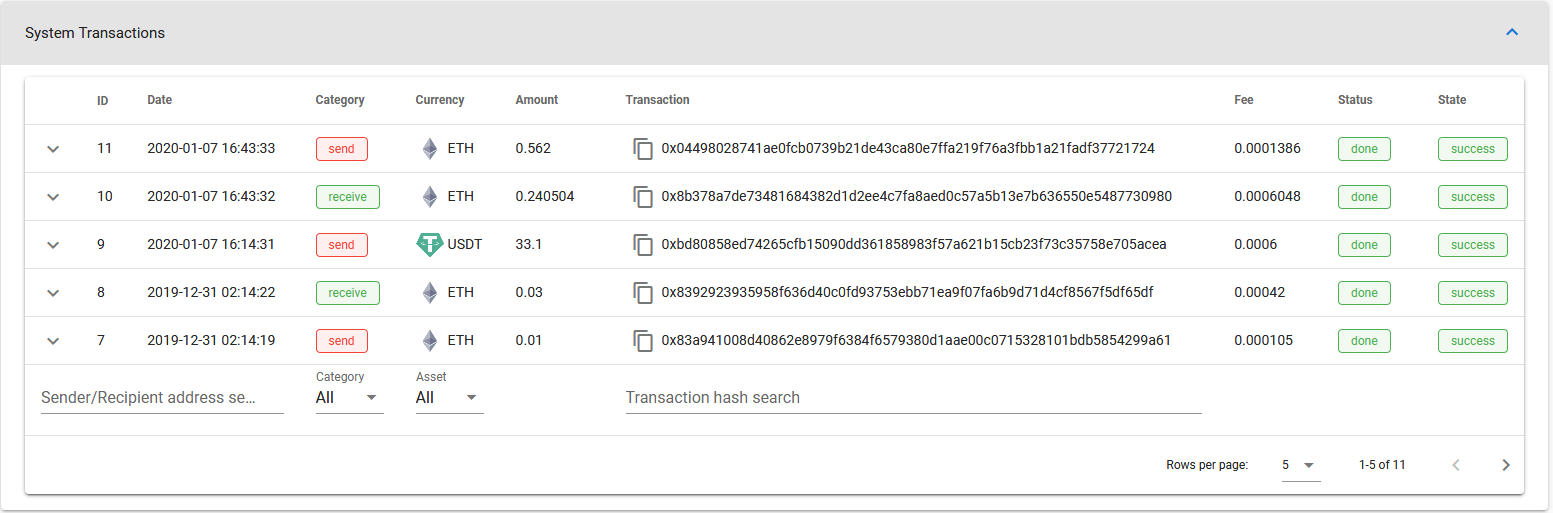Click the success state badge for ID 11
The height and width of the screenshot is (513, 1553).
pyautogui.click(x=1473, y=149)
